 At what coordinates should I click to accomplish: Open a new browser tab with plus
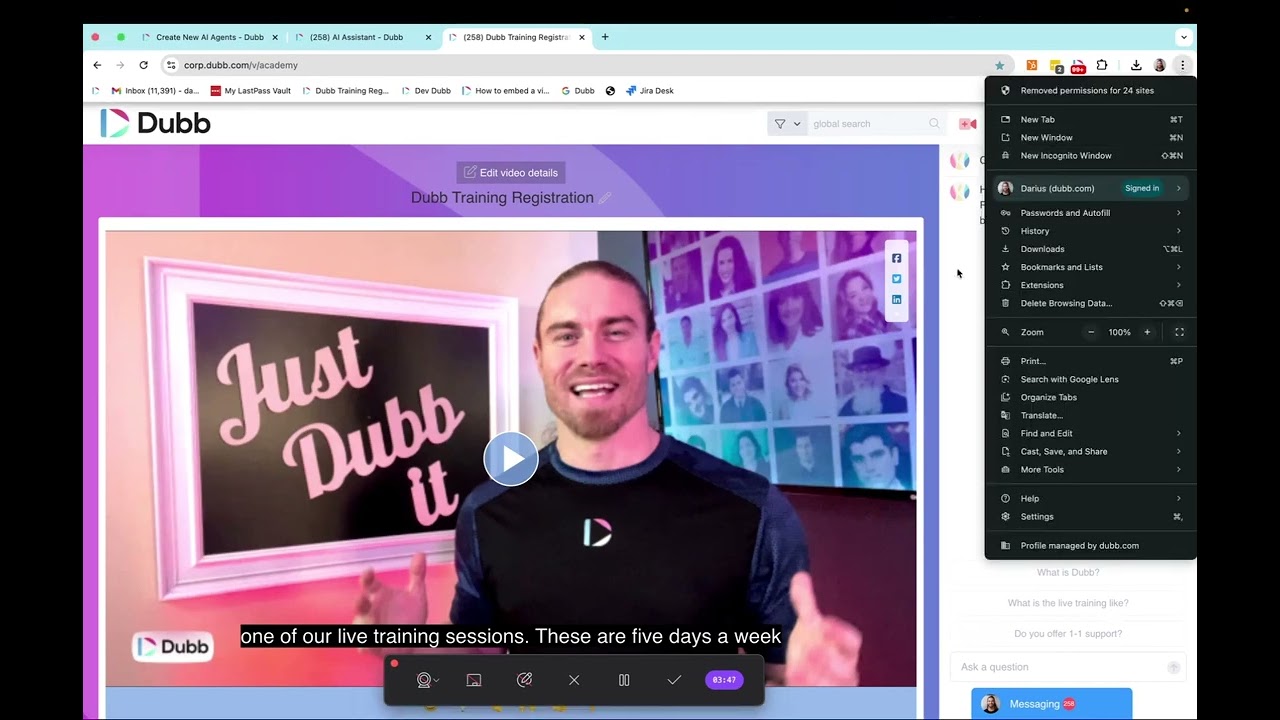pyautogui.click(x=605, y=37)
